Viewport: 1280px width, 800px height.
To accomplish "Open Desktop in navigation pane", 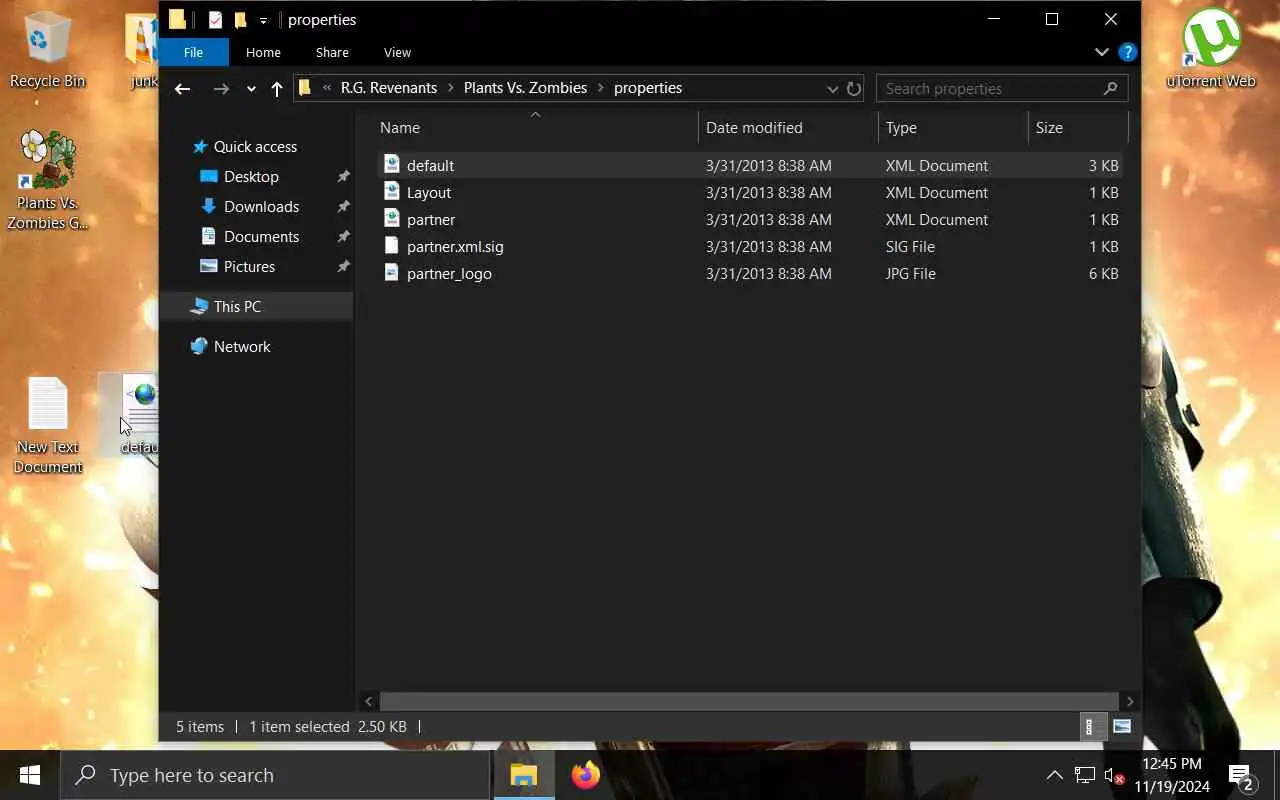I will [x=251, y=176].
